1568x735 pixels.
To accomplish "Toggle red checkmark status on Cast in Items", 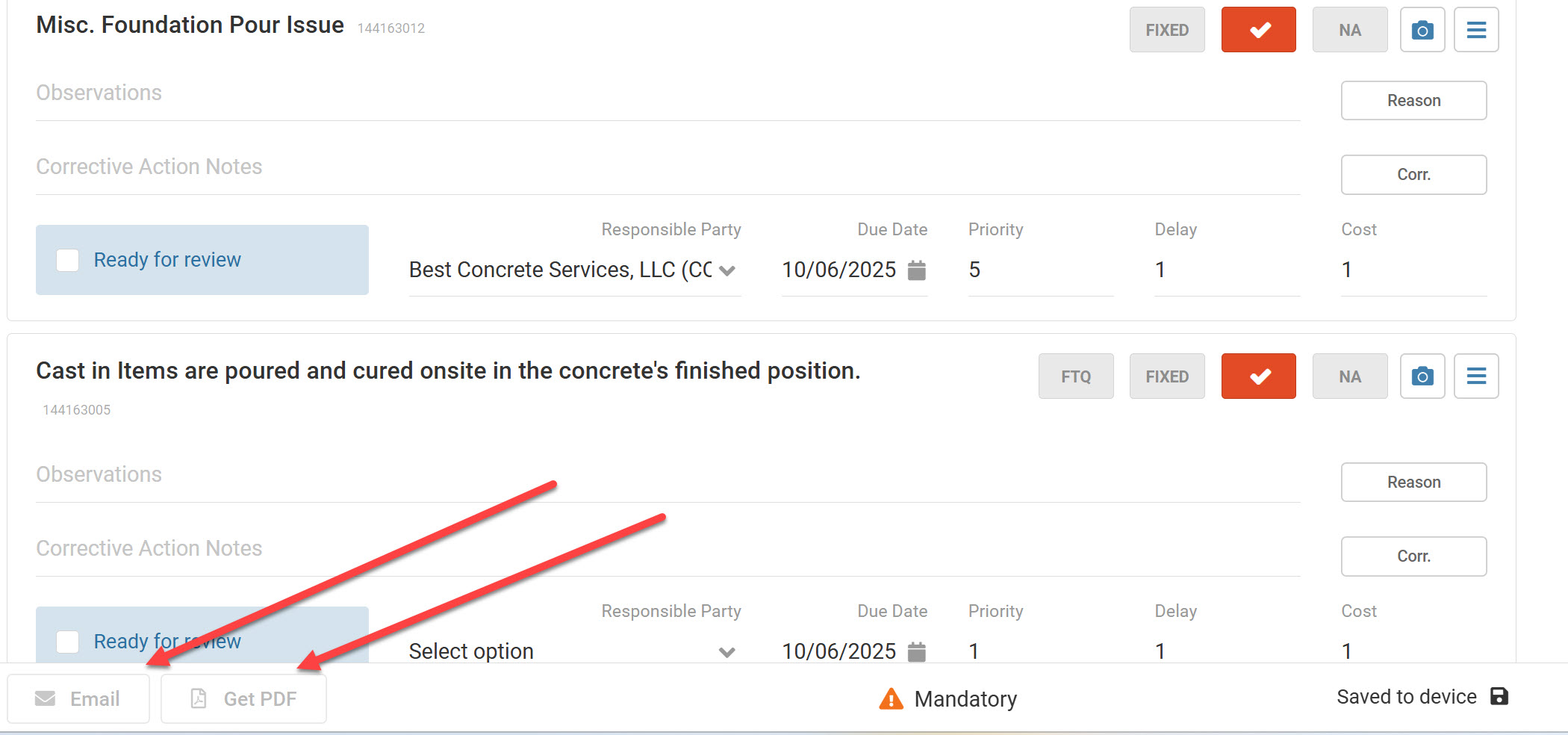I will pyautogui.click(x=1259, y=376).
